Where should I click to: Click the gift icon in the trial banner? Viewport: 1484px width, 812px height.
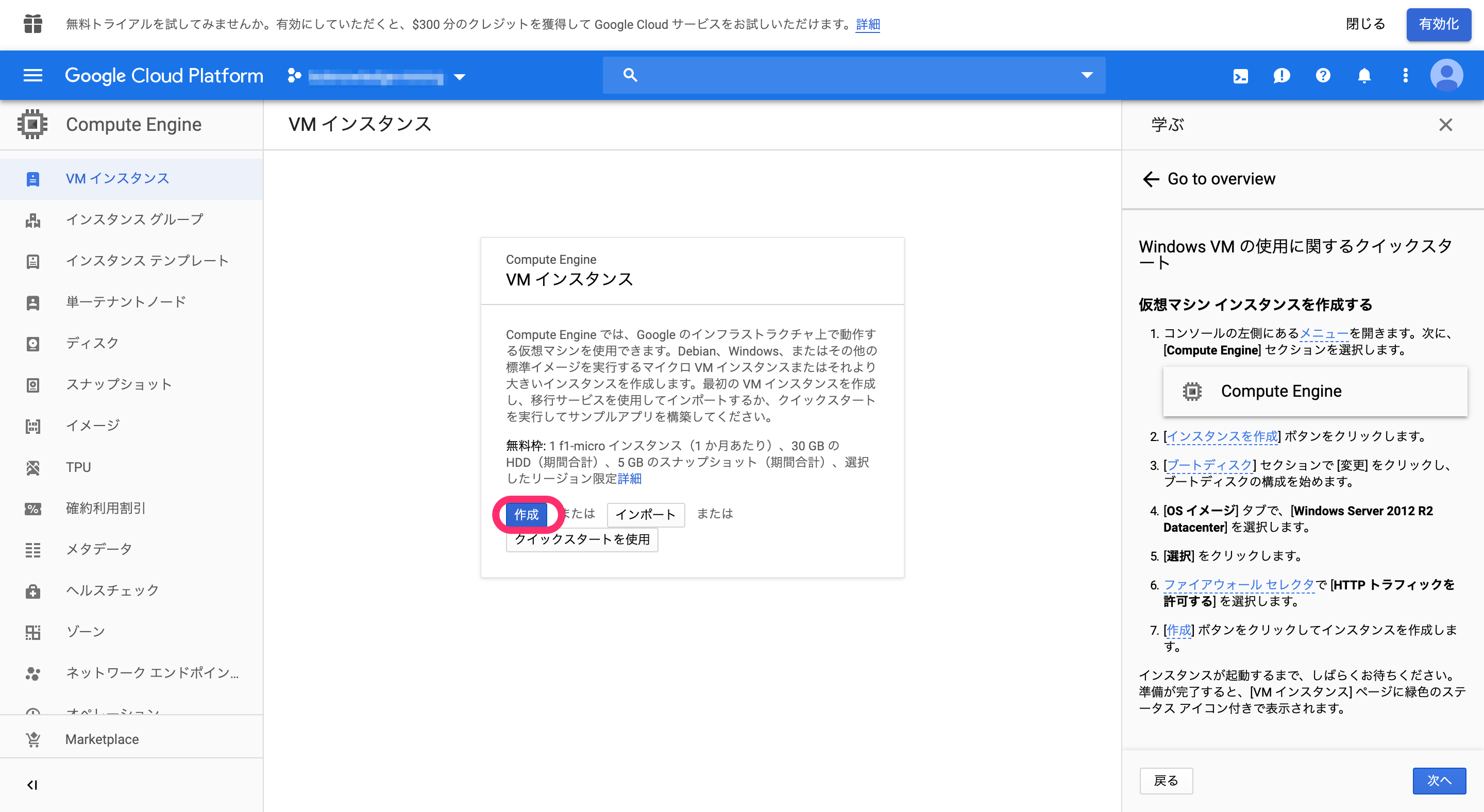tap(33, 24)
